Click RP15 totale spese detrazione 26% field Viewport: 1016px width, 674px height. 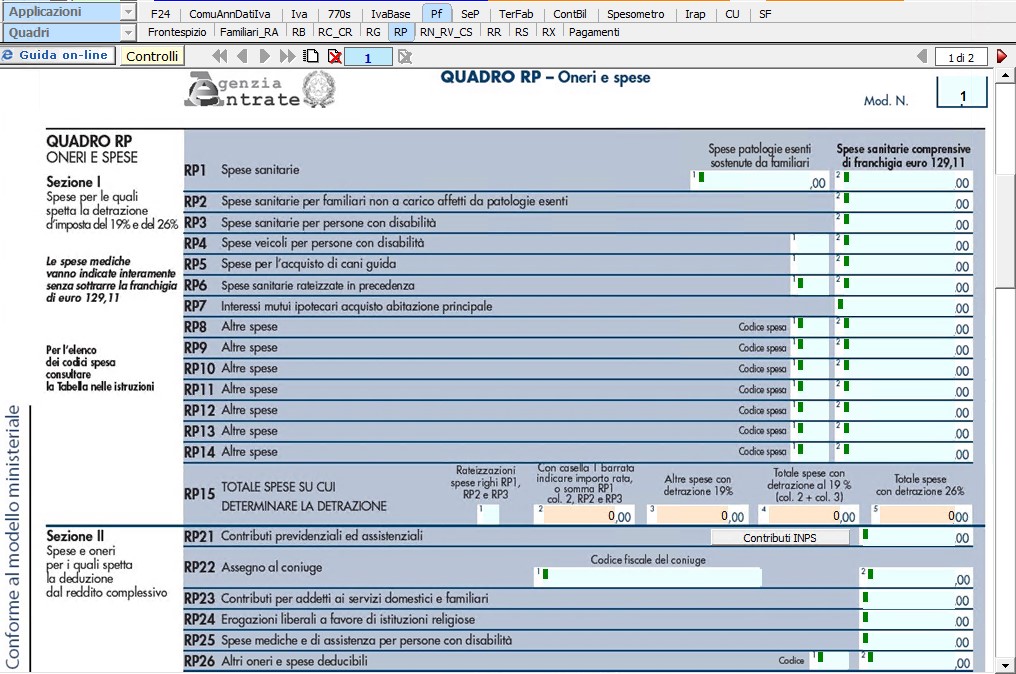tap(923, 514)
